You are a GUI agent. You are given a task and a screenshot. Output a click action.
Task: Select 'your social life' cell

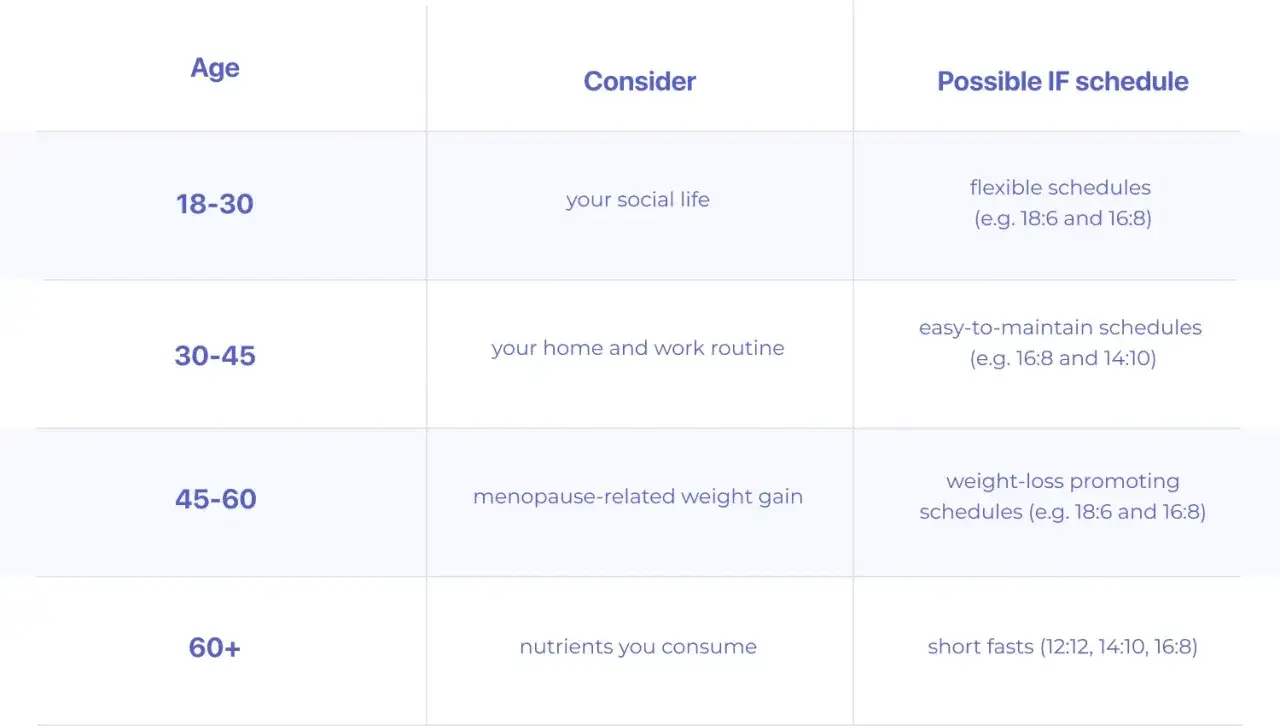click(x=638, y=199)
